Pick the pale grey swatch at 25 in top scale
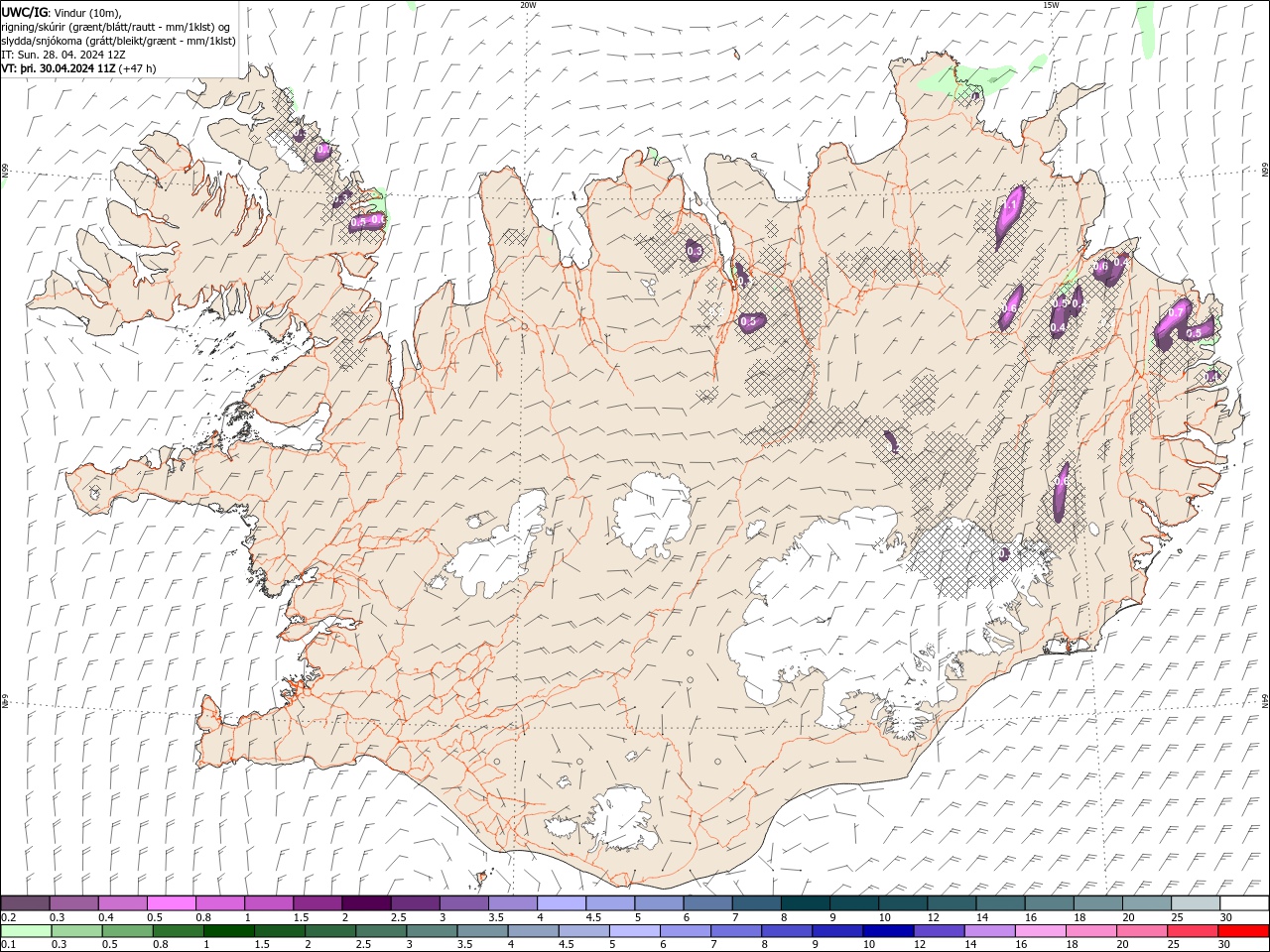Image resolution: width=1270 pixels, height=952 pixels. 1196,902
